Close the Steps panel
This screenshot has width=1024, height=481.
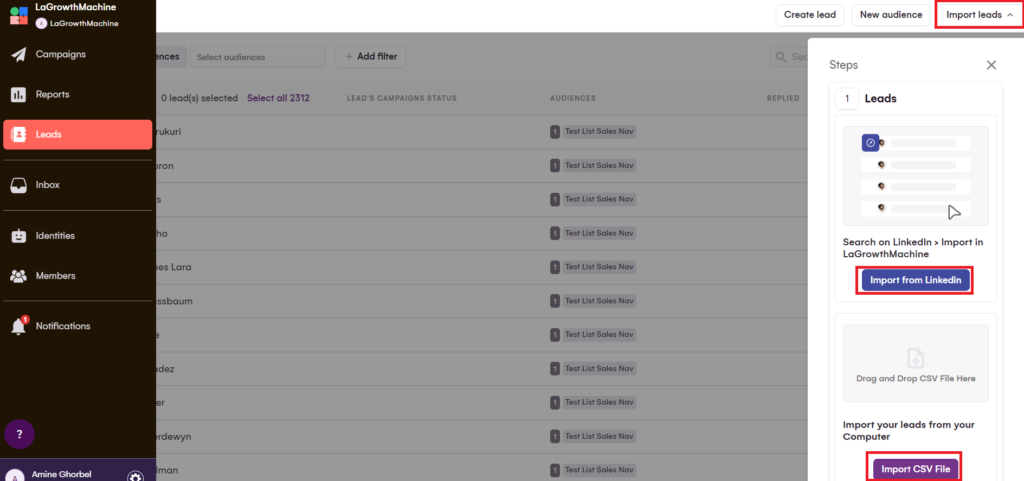991,65
